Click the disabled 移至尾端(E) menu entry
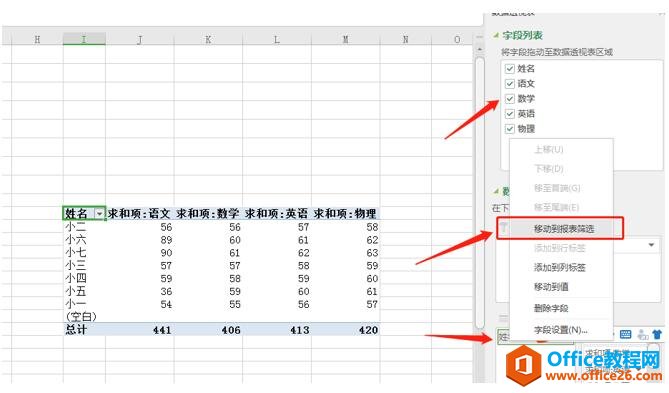 [556, 207]
